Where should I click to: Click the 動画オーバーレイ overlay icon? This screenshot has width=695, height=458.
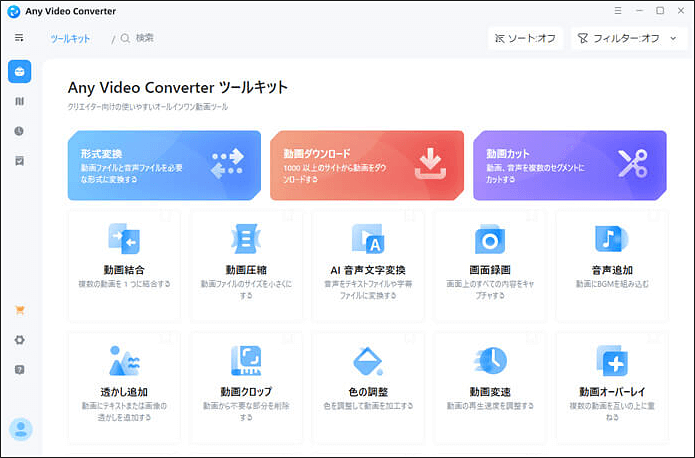tap(612, 360)
